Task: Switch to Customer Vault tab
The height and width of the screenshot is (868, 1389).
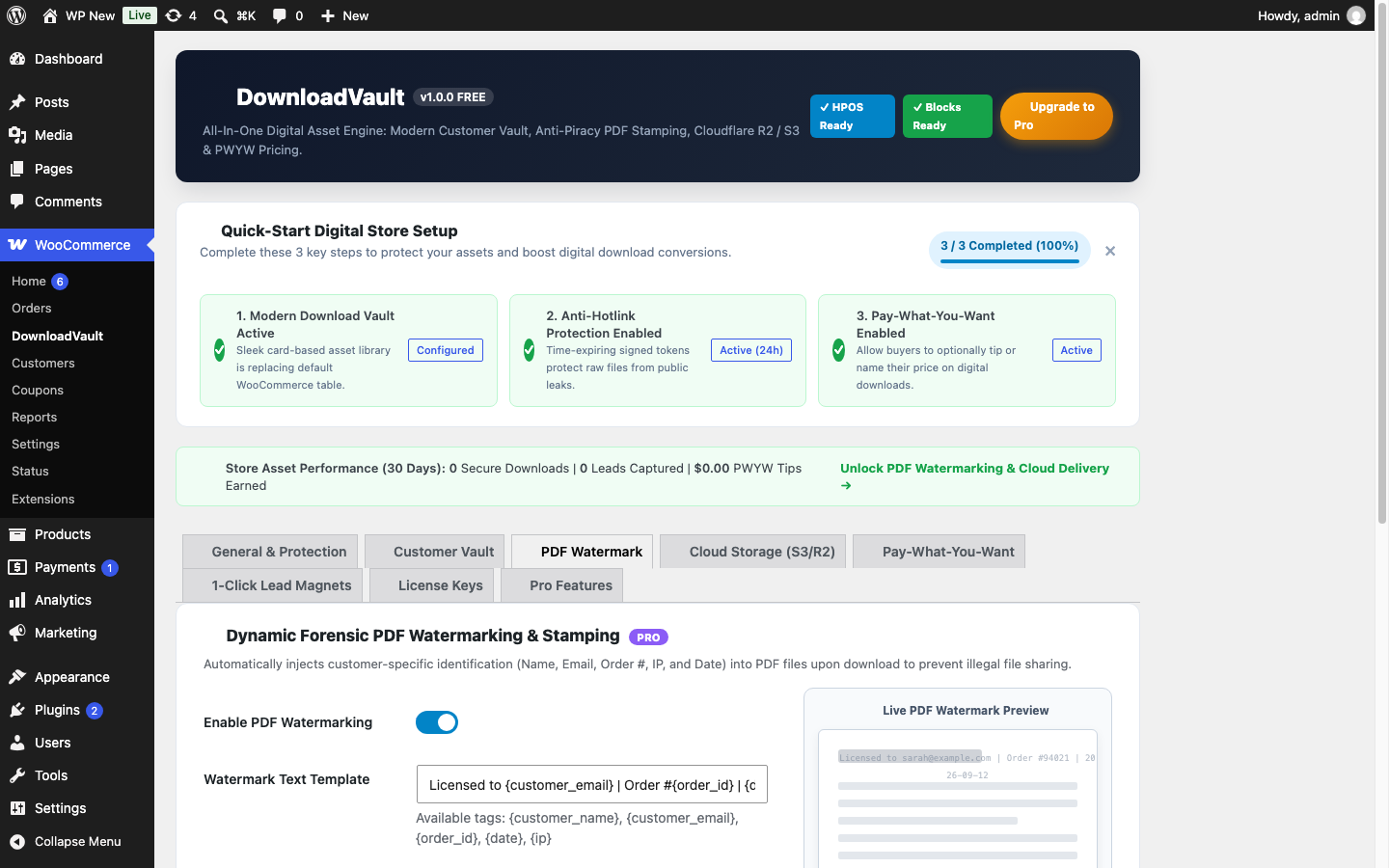Action: pos(434,552)
